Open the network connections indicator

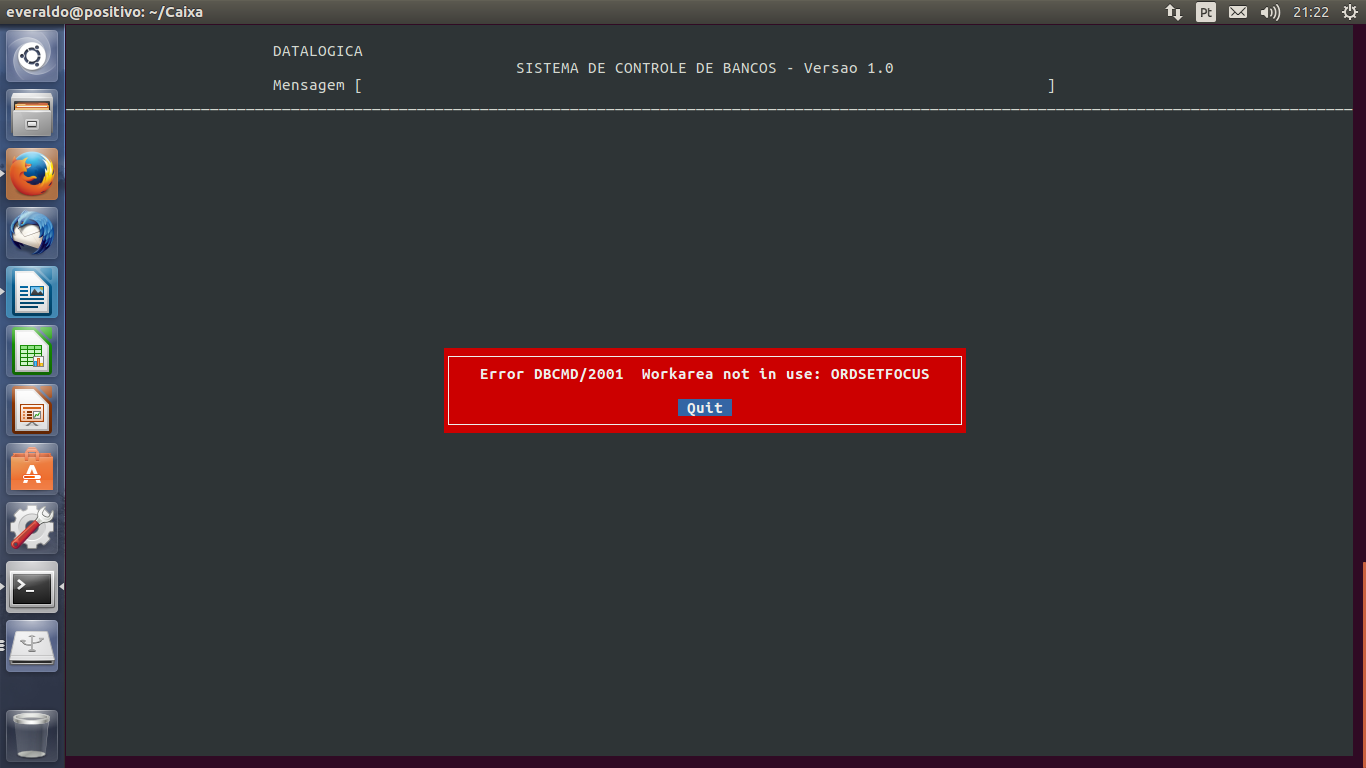(1174, 12)
